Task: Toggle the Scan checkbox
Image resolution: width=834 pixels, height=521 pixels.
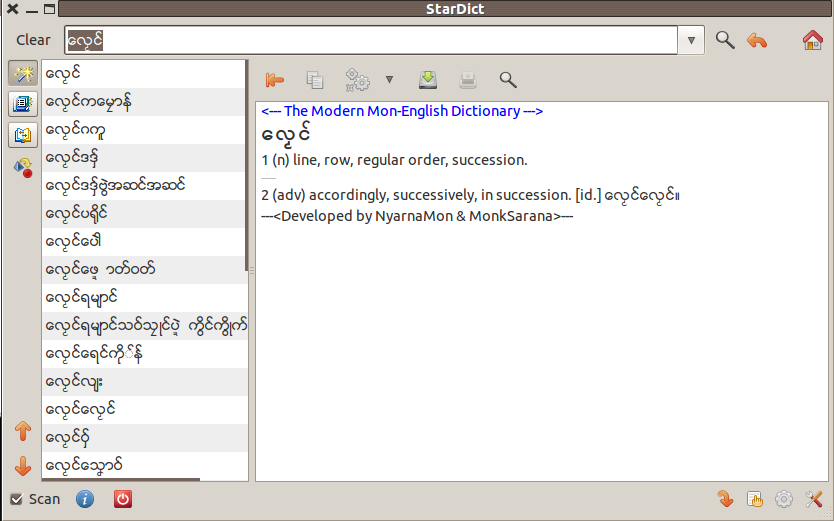Action: [16, 499]
